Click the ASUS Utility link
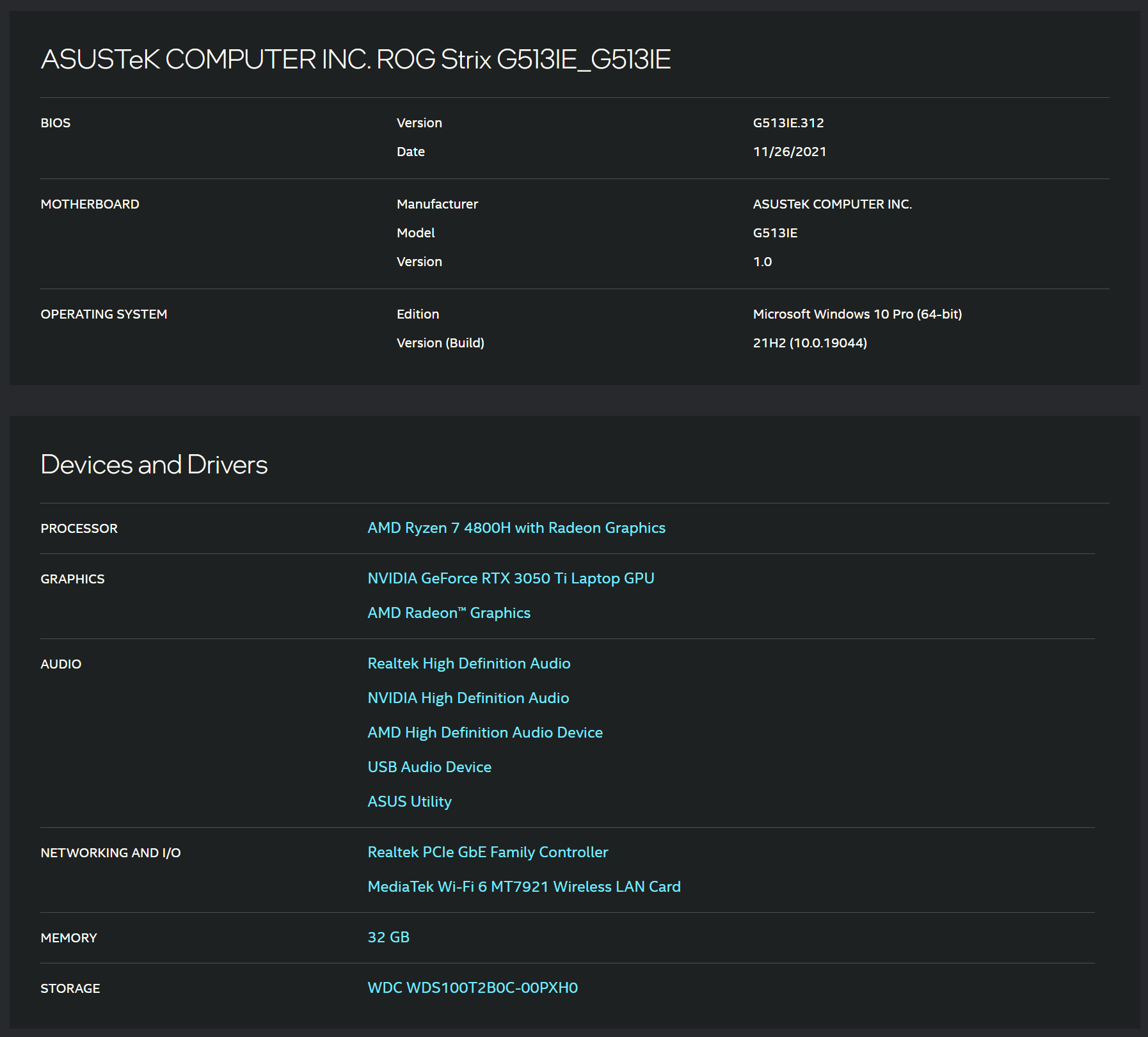The image size is (1148, 1037). [x=409, y=802]
